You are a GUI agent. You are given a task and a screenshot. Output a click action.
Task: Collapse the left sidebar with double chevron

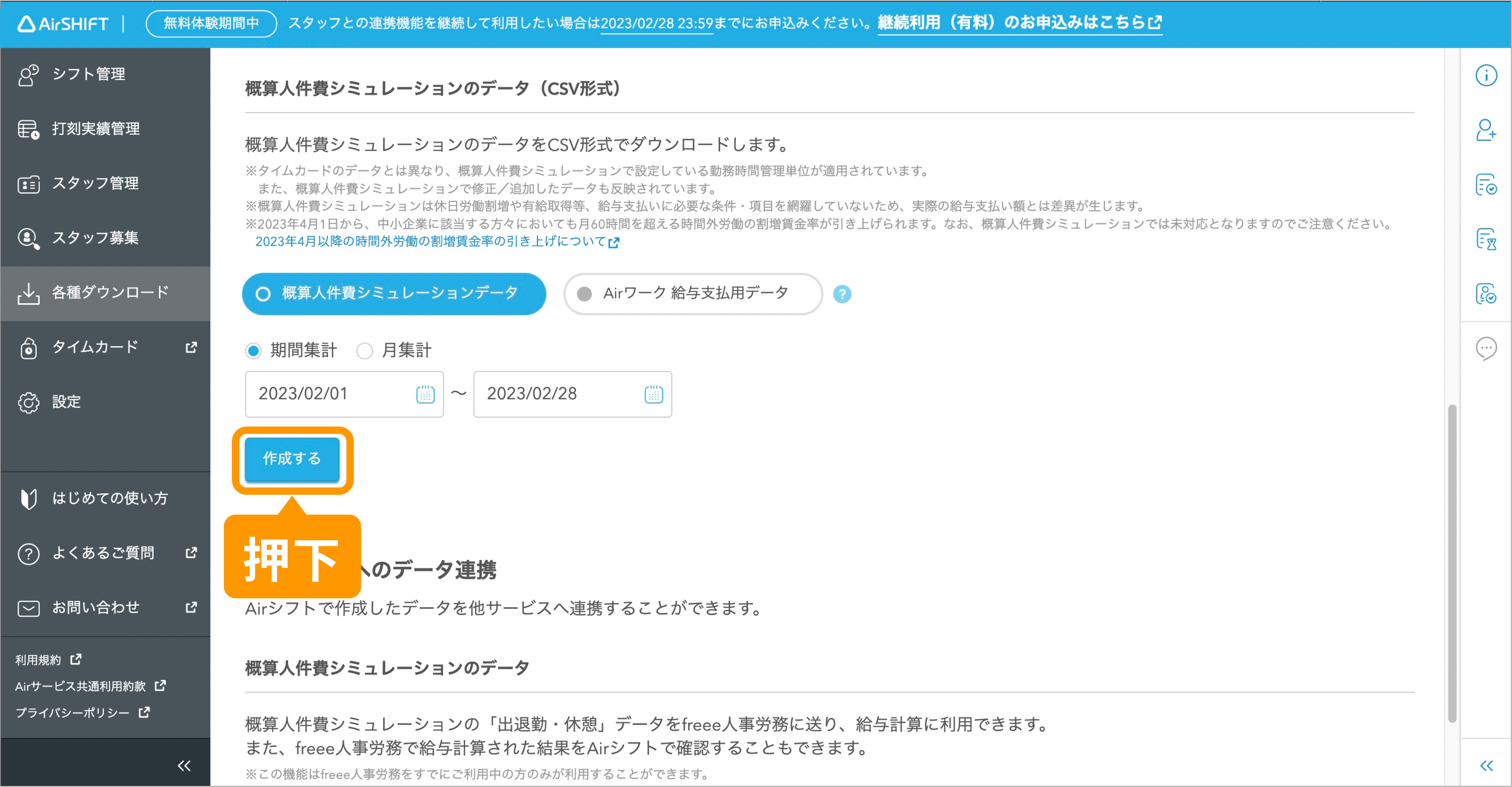pos(184,765)
